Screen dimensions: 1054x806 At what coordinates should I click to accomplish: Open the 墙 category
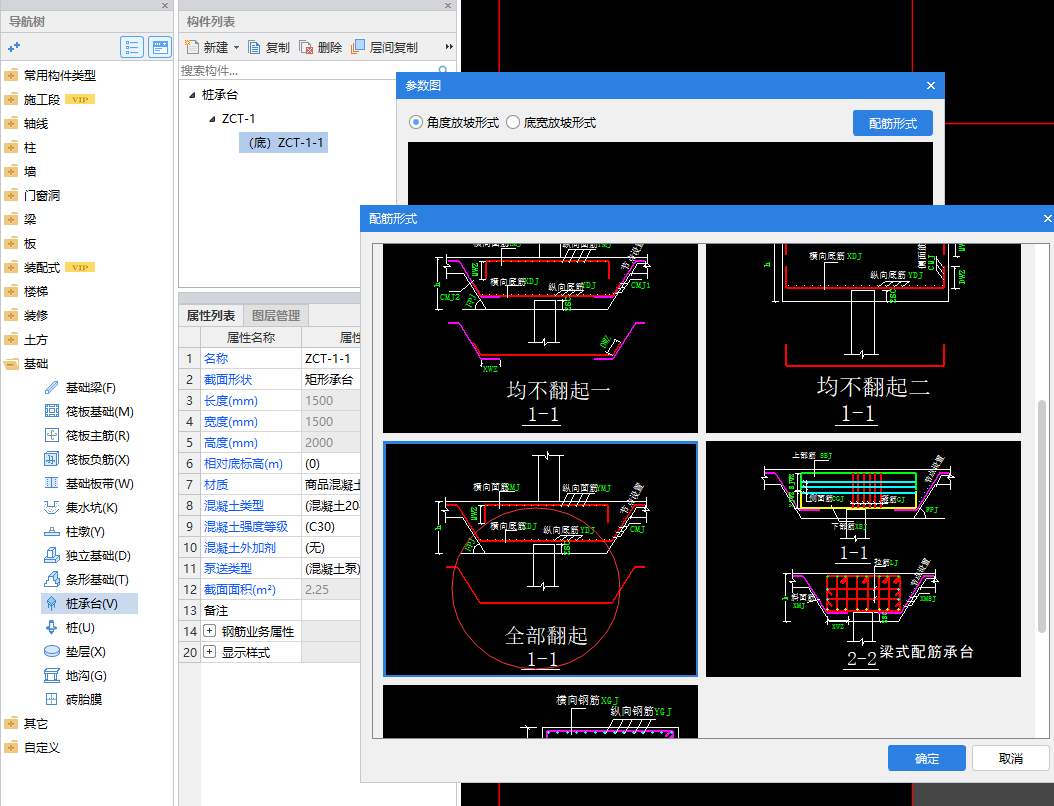coord(30,171)
